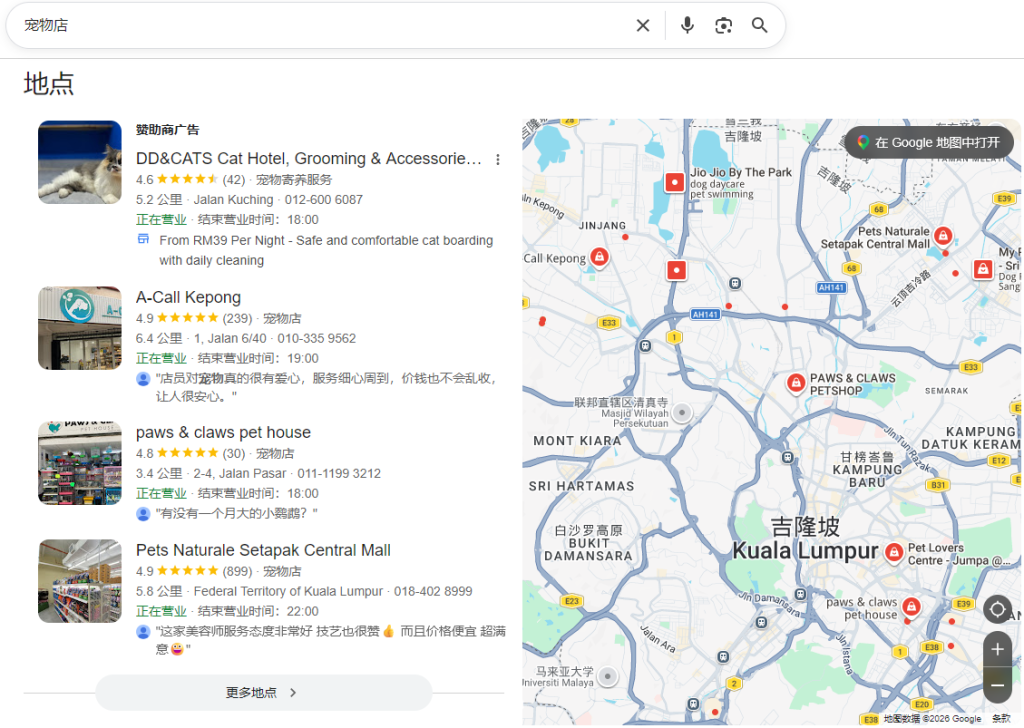1024x728 pixels.
Task: Open options menu for DD&CATS ad
Action: [x=498, y=159]
